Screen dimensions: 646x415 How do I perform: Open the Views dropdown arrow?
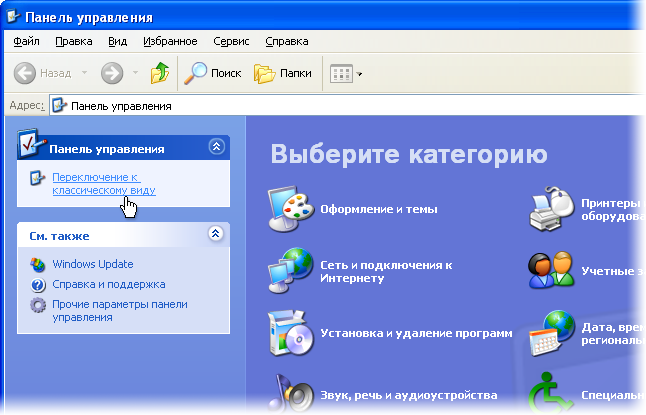[359, 74]
